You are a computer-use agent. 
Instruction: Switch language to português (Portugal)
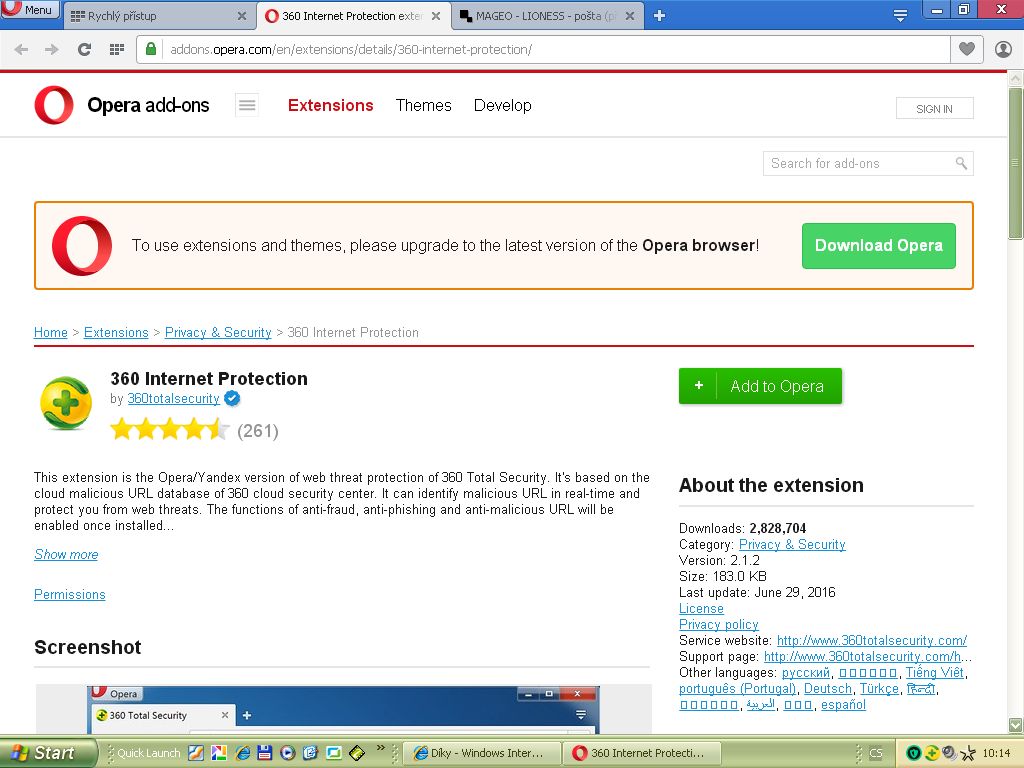[737, 688]
